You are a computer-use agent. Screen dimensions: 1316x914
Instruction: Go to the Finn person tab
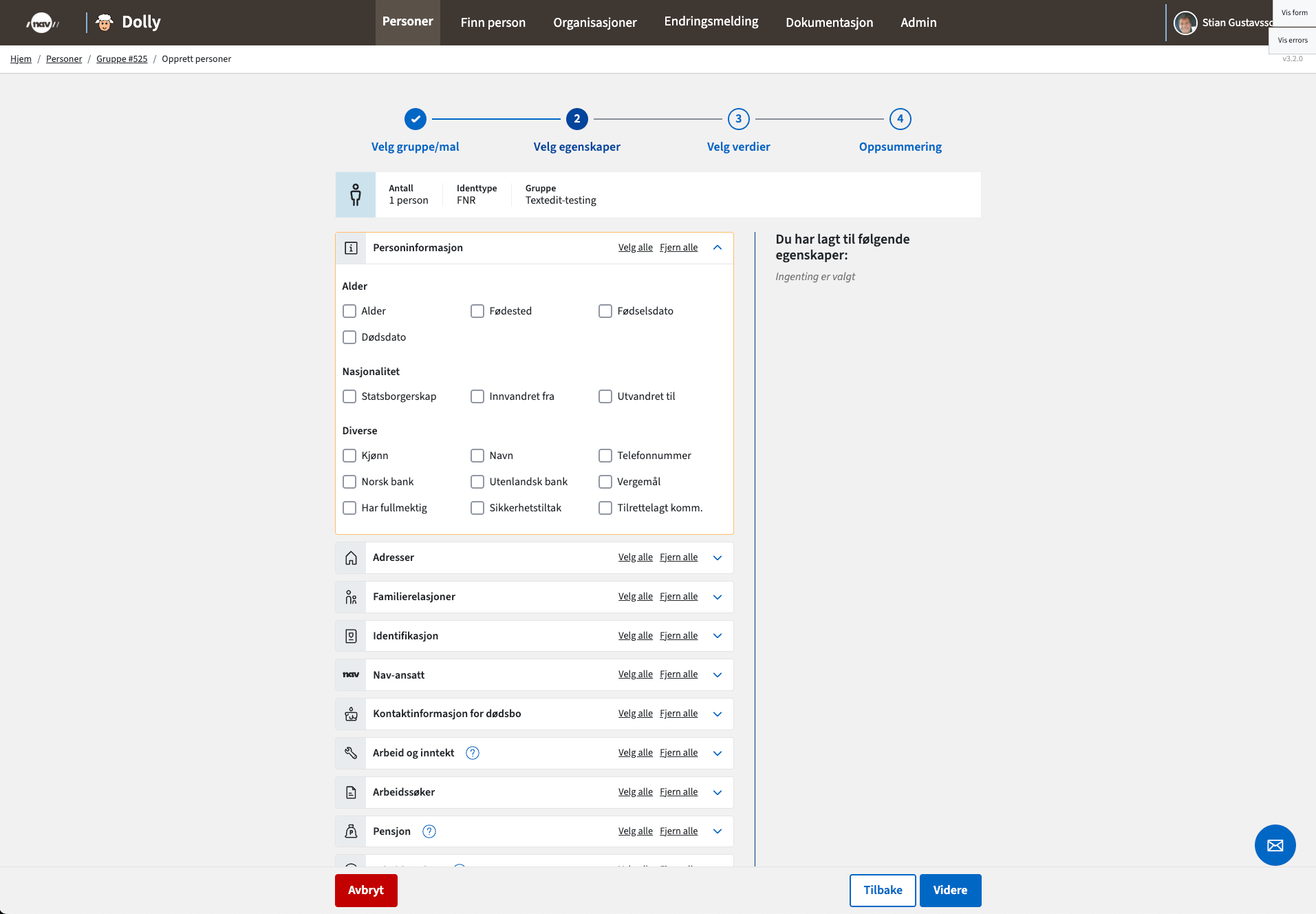point(493,23)
